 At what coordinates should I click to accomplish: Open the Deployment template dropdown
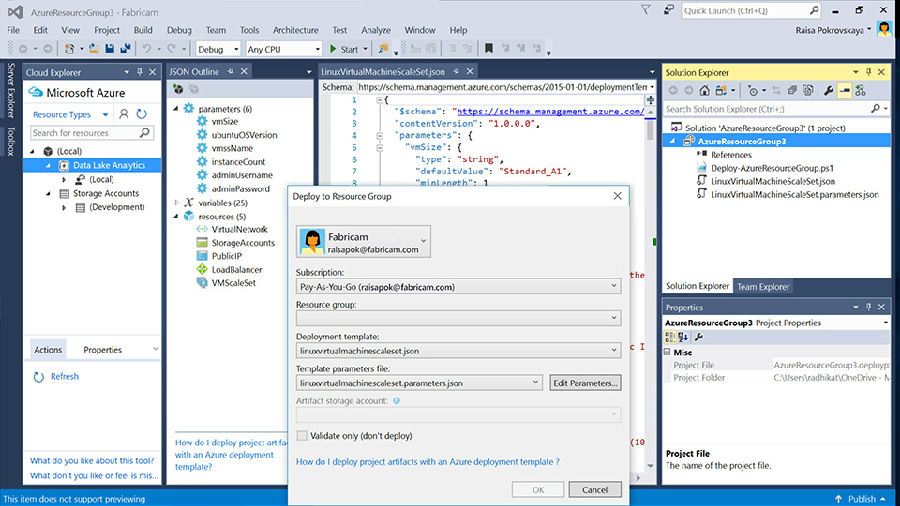pyautogui.click(x=614, y=350)
